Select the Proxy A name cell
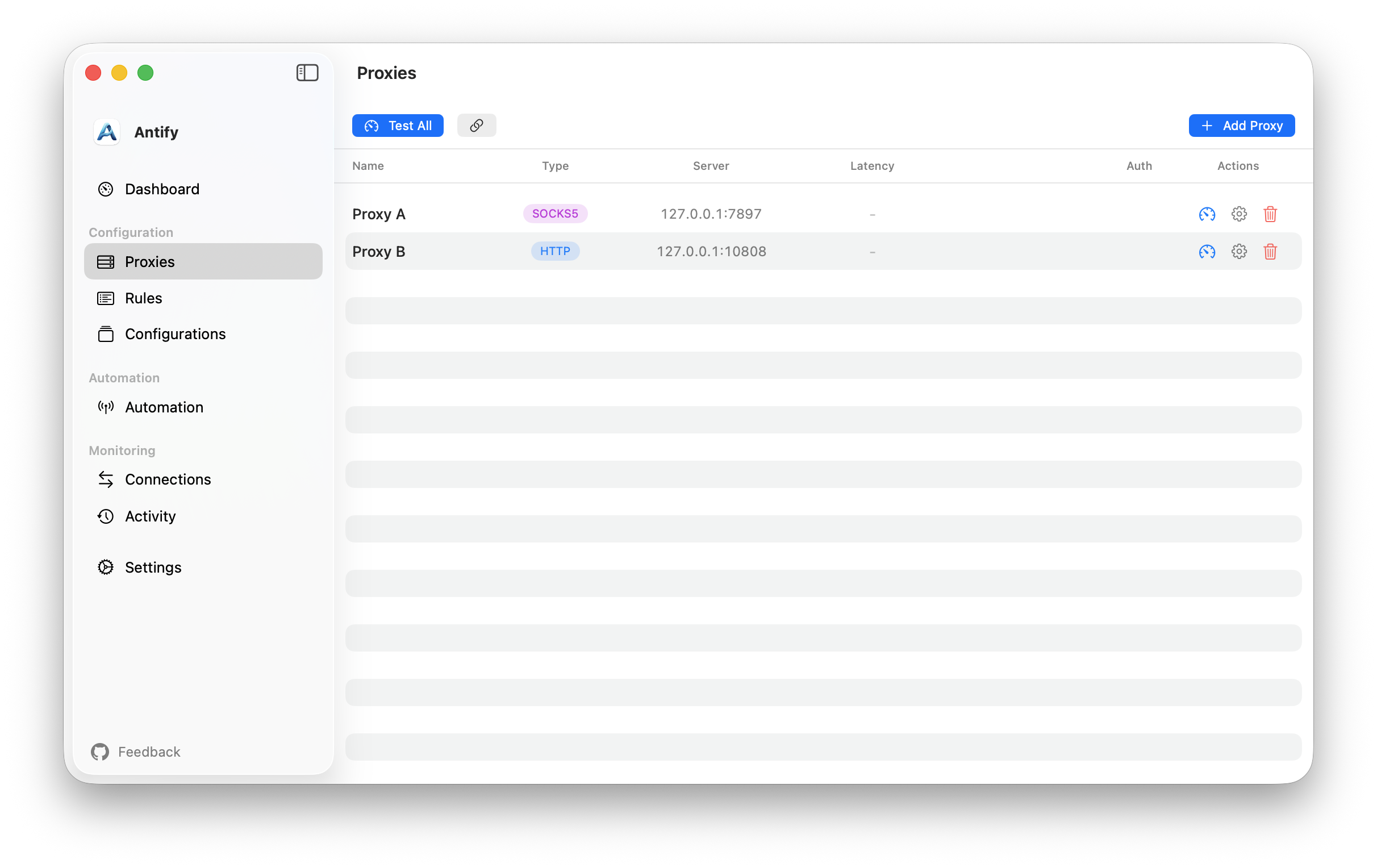Viewport: 1377px width, 868px height. tap(378, 214)
